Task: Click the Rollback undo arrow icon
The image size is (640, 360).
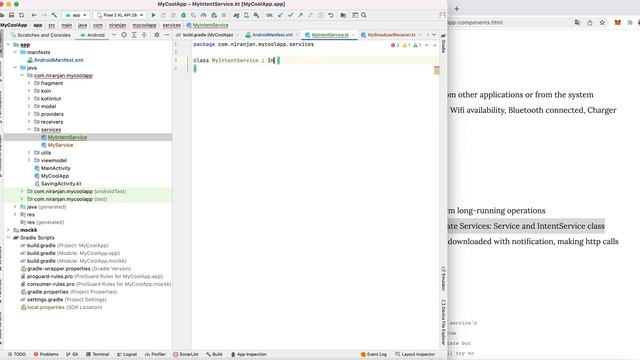Action: pos(331,15)
